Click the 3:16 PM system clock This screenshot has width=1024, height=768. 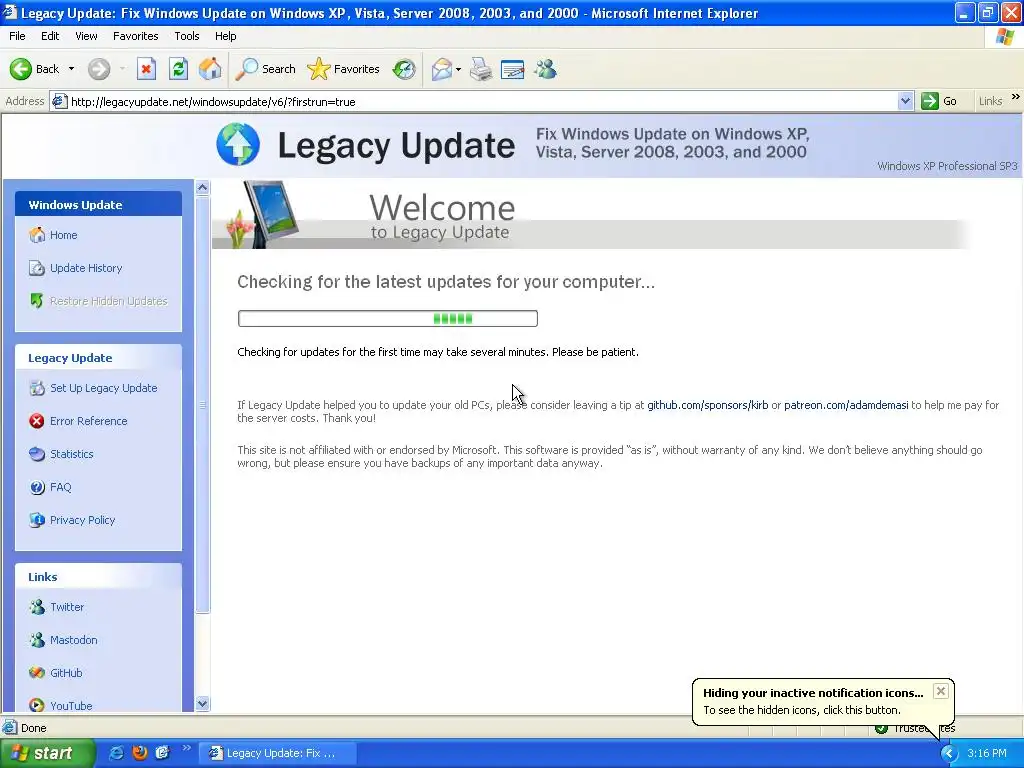pyautogui.click(x=987, y=753)
